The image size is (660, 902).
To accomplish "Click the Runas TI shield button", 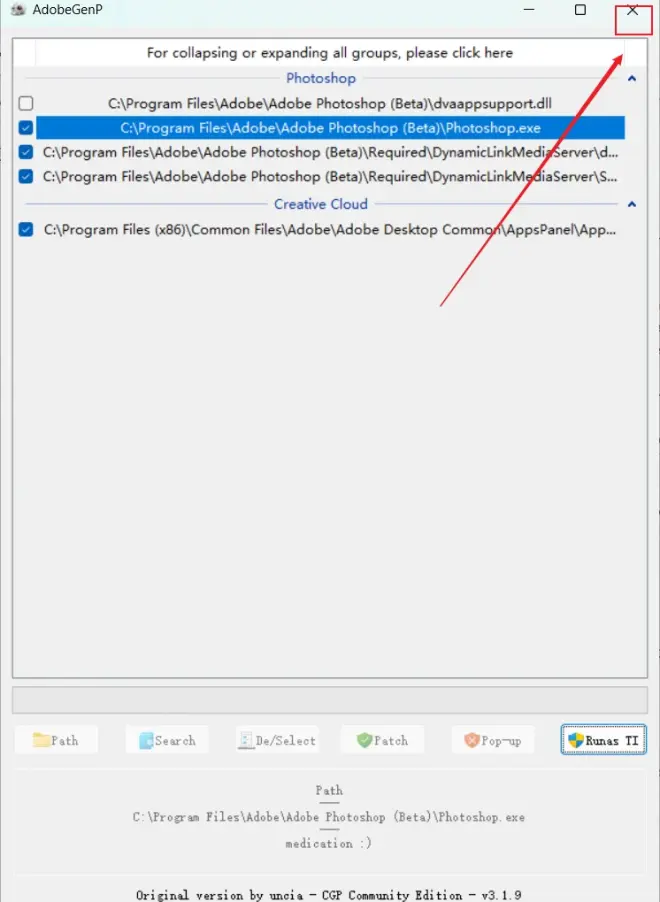I will click(x=604, y=740).
